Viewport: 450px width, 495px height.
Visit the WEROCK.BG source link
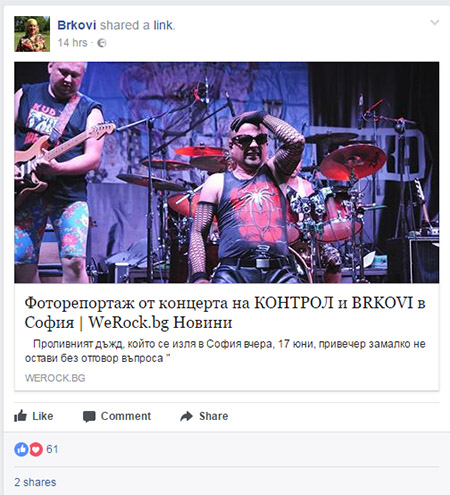coord(55,378)
